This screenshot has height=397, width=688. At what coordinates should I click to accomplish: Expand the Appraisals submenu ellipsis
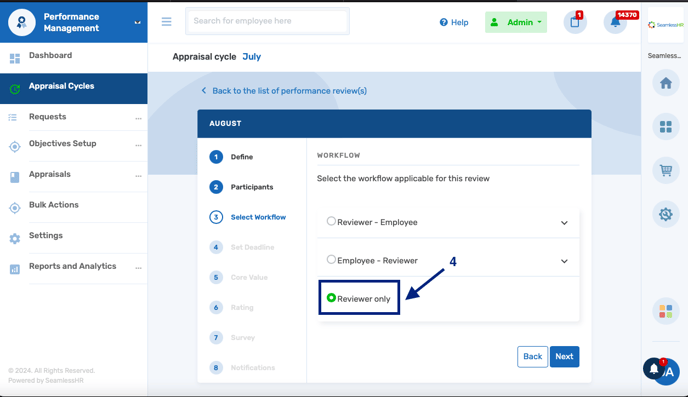[x=138, y=176]
